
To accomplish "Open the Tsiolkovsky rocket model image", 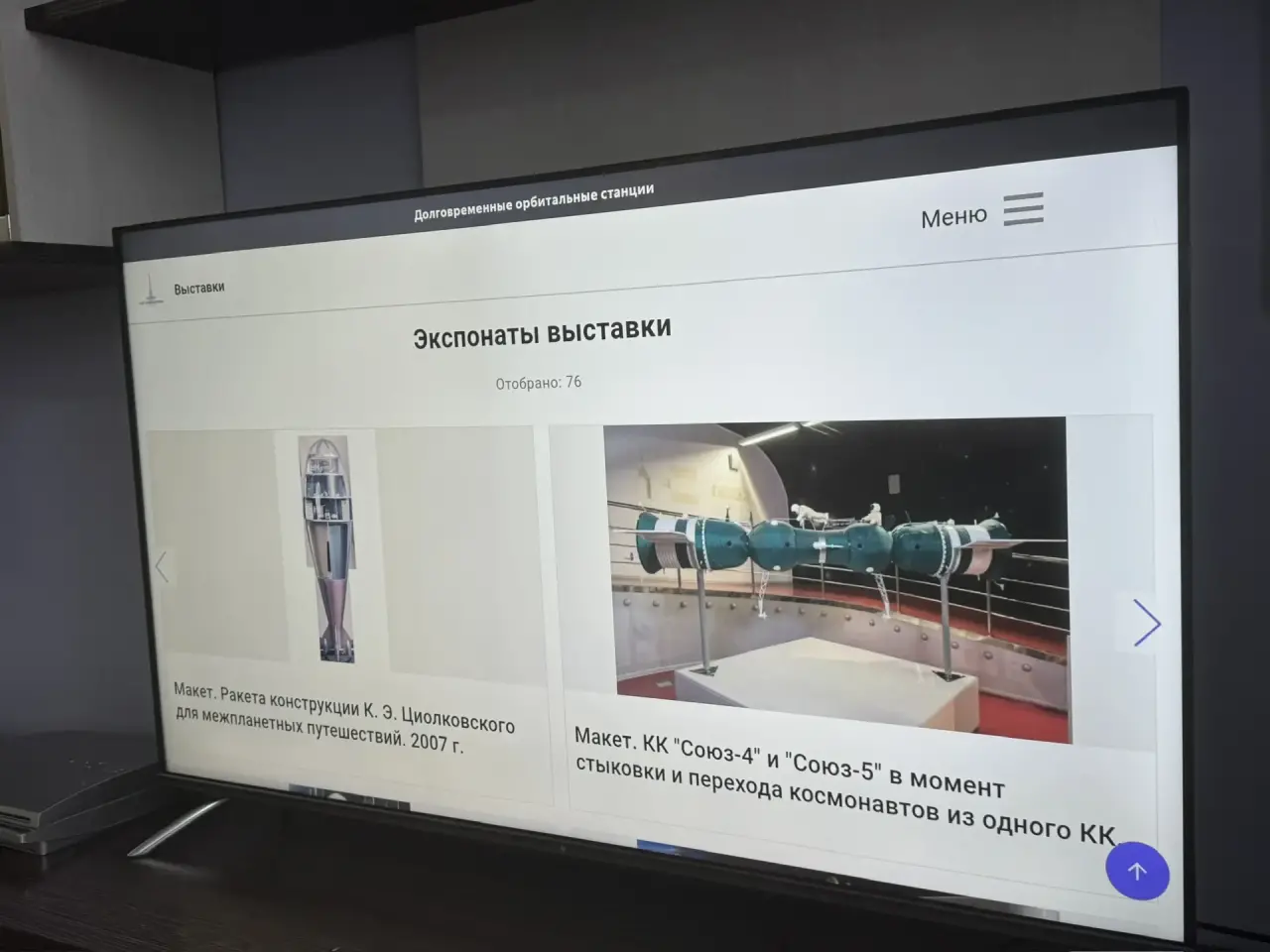I will tap(328, 548).
